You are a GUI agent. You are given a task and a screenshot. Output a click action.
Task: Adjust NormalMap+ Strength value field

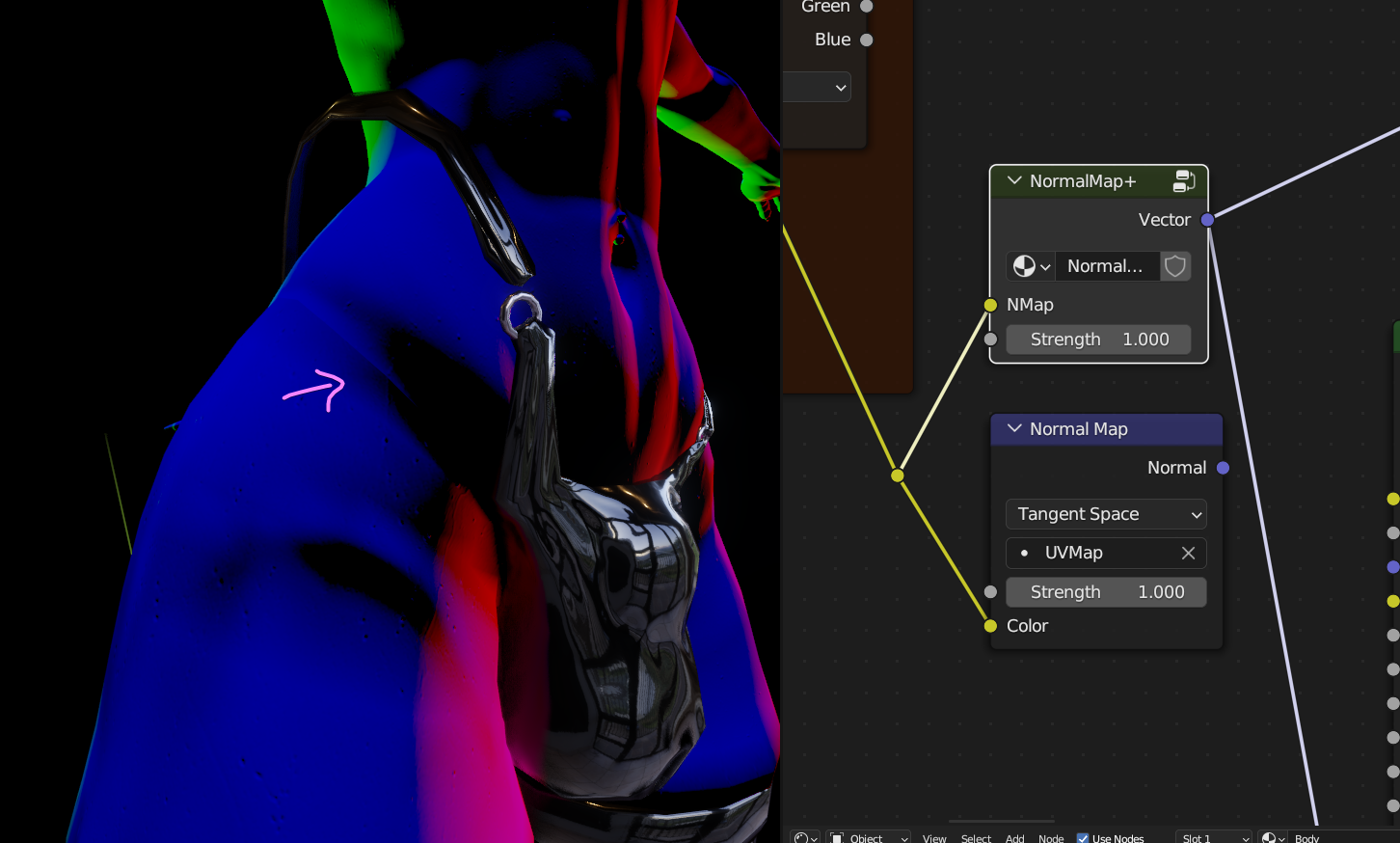pyautogui.click(x=1098, y=340)
